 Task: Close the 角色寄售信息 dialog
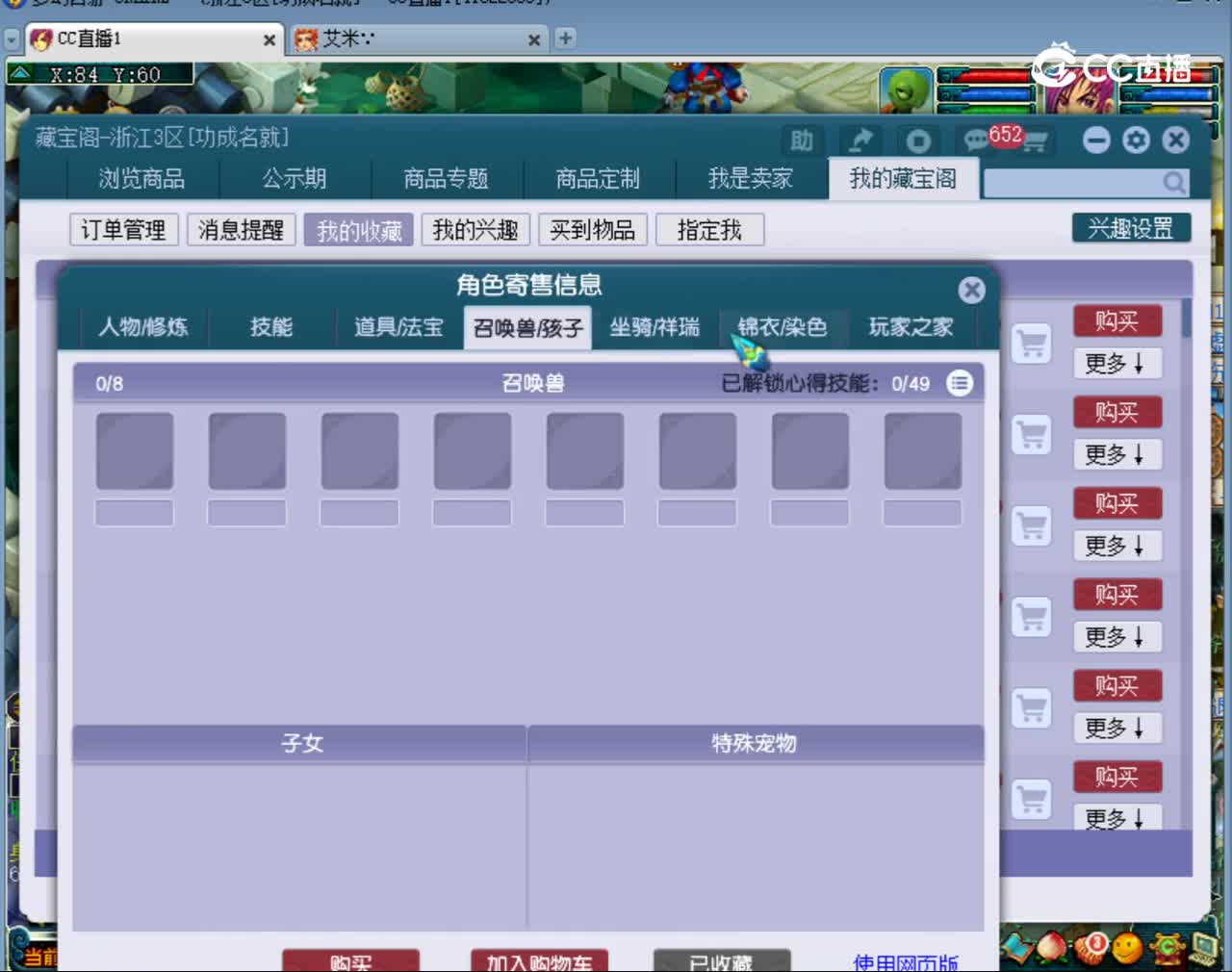tap(972, 290)
